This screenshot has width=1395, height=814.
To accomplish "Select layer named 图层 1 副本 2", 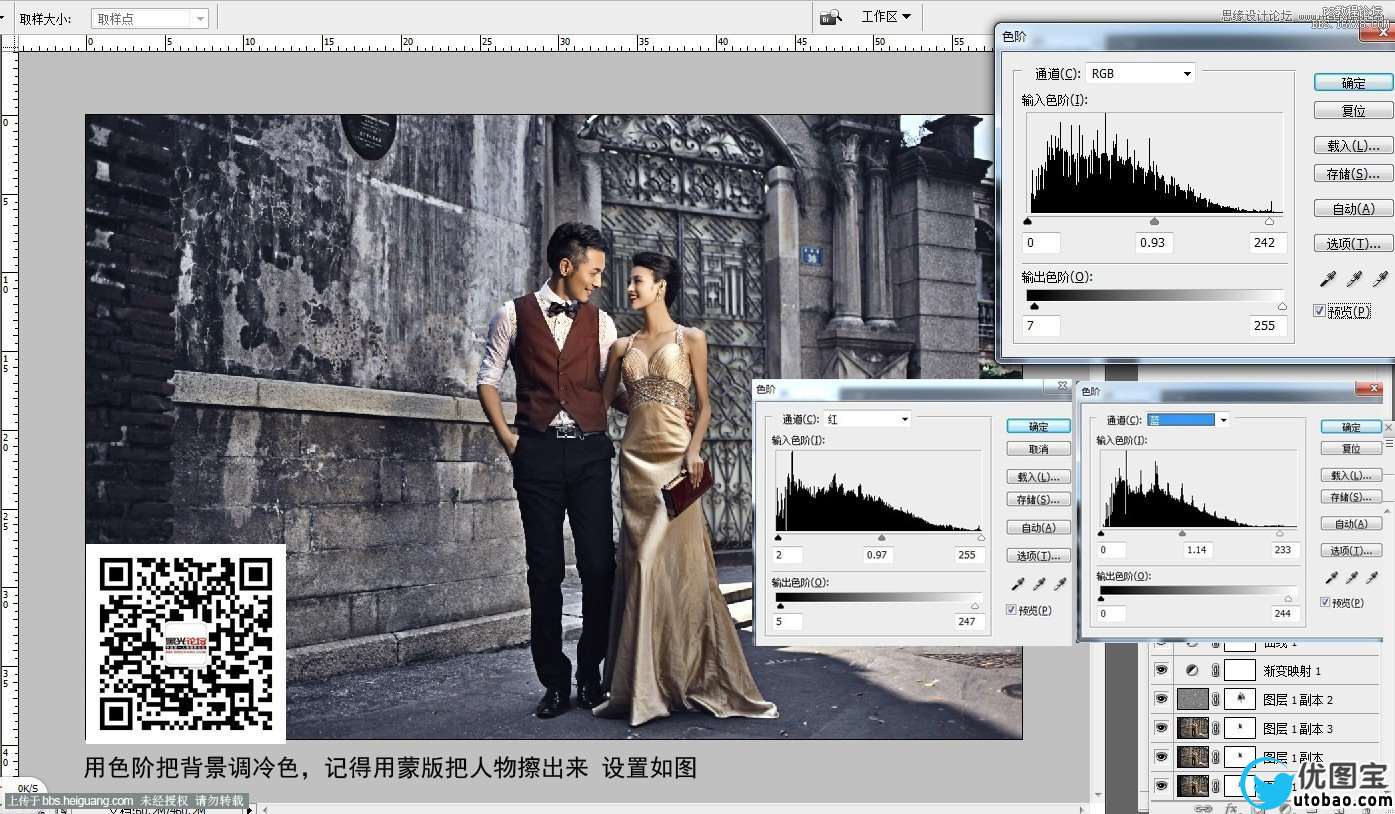I will [x=1298, y=700].
